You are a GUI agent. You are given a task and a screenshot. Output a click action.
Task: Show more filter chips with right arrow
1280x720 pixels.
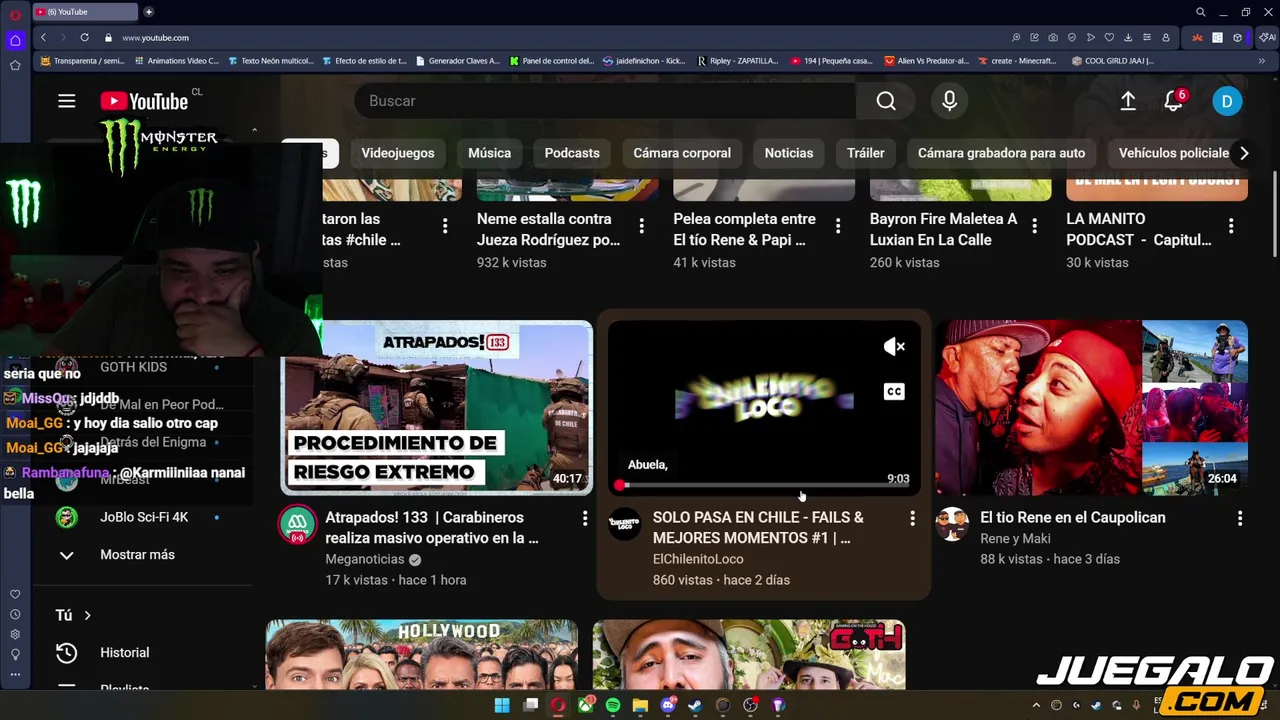click(1244, 153)
